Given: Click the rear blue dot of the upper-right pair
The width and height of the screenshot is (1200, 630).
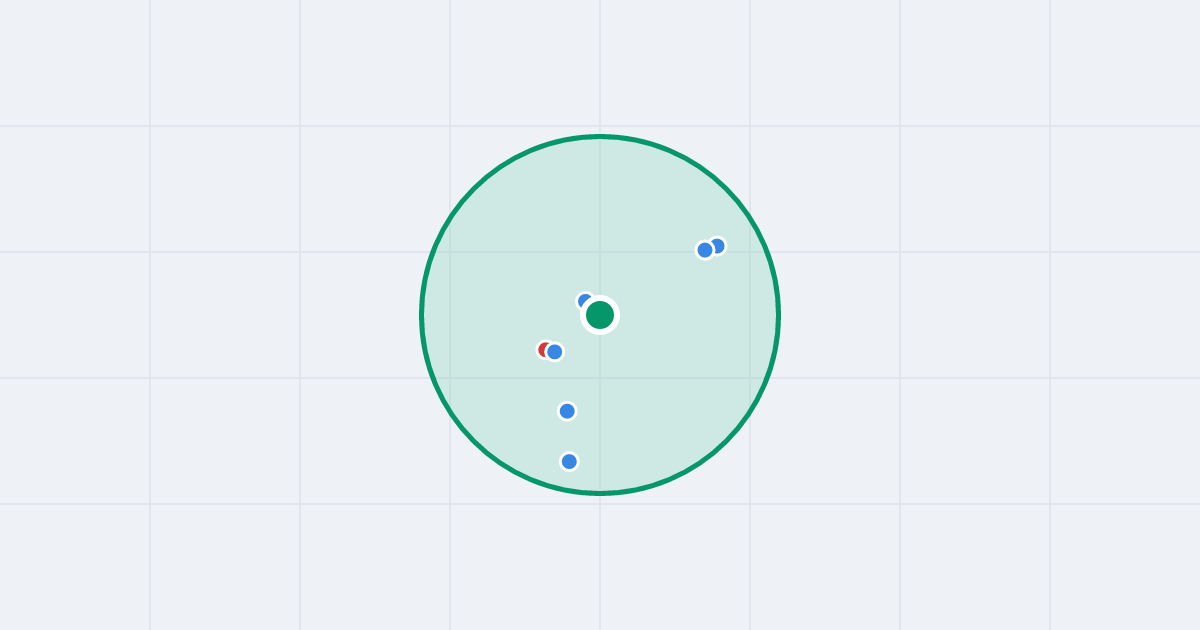Looking at the screenshot, I should (717, 246).
